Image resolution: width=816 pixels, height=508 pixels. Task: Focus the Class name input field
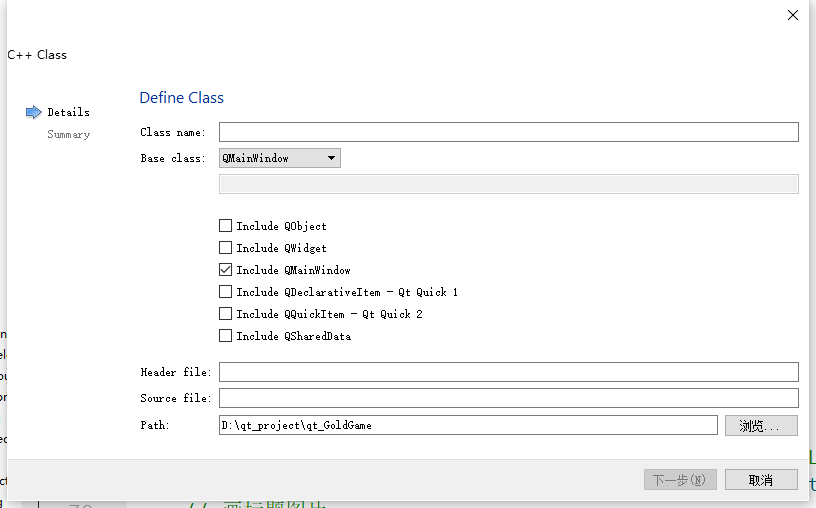pyautogui.click(x=508, y=132)
